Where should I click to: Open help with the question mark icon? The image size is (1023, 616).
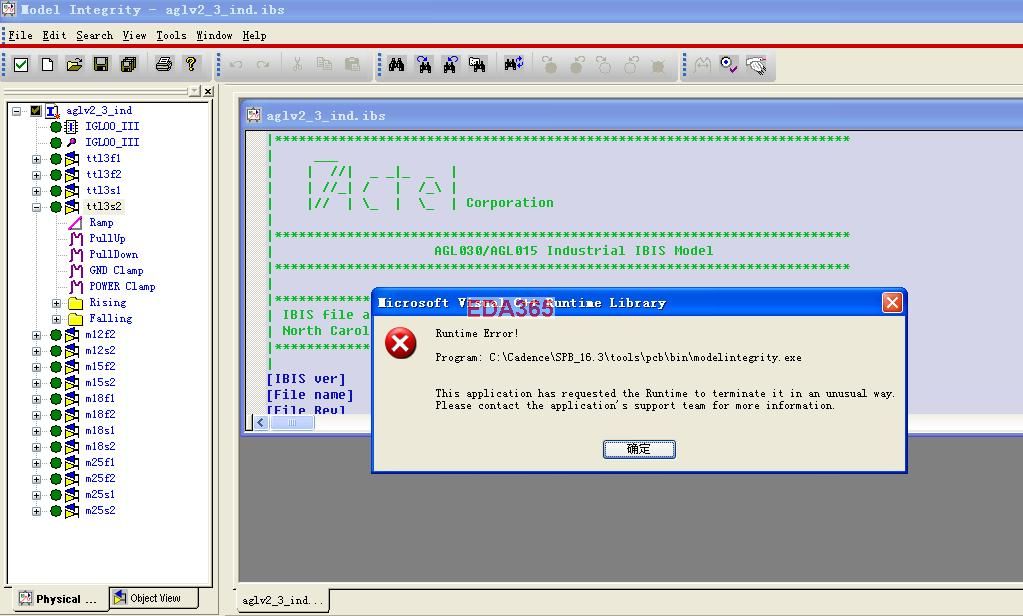point(191,64)
